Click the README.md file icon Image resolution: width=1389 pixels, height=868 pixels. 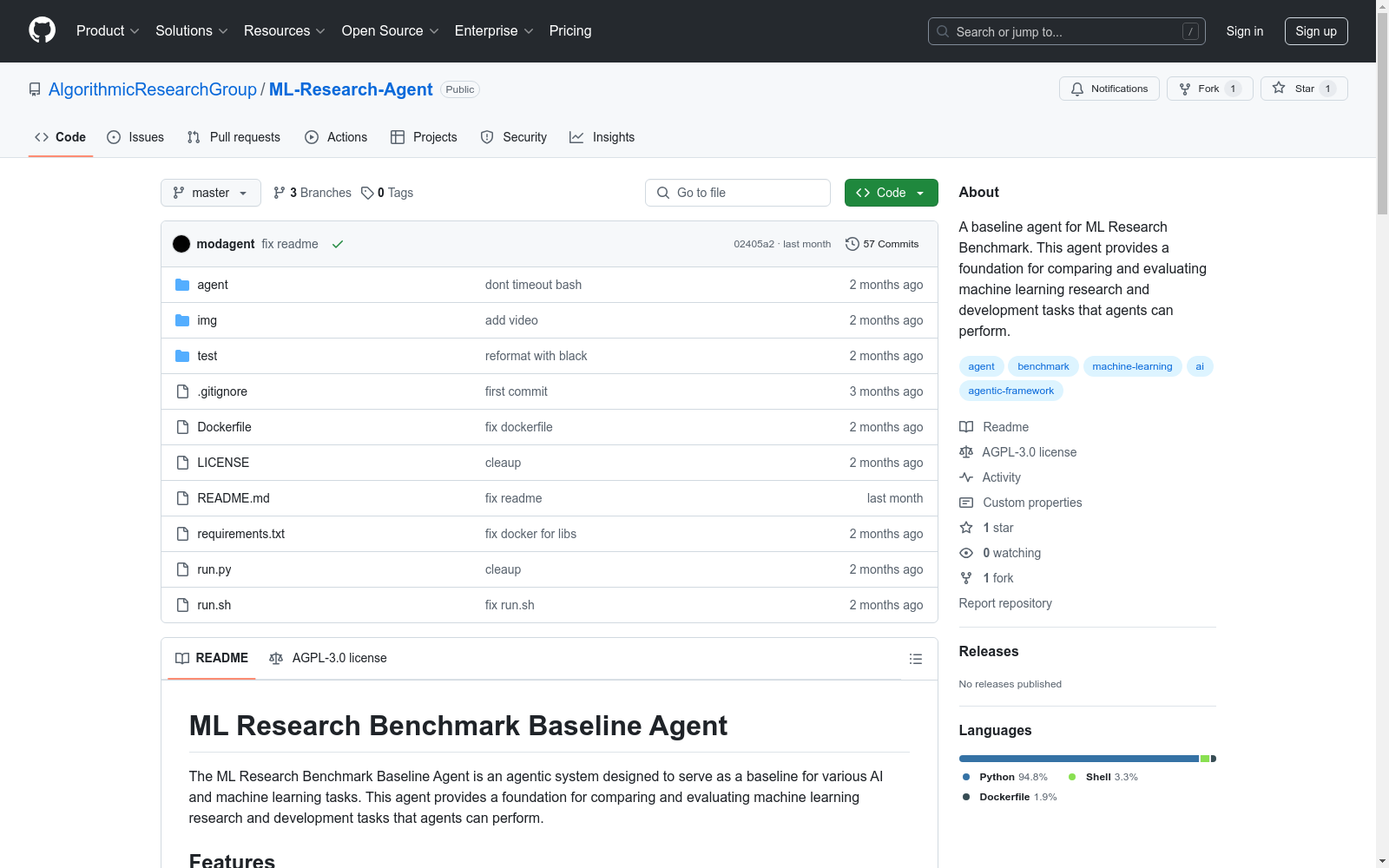182,498
